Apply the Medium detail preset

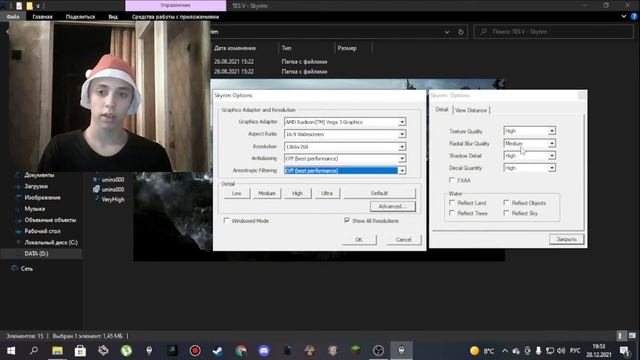click(267, 193)
